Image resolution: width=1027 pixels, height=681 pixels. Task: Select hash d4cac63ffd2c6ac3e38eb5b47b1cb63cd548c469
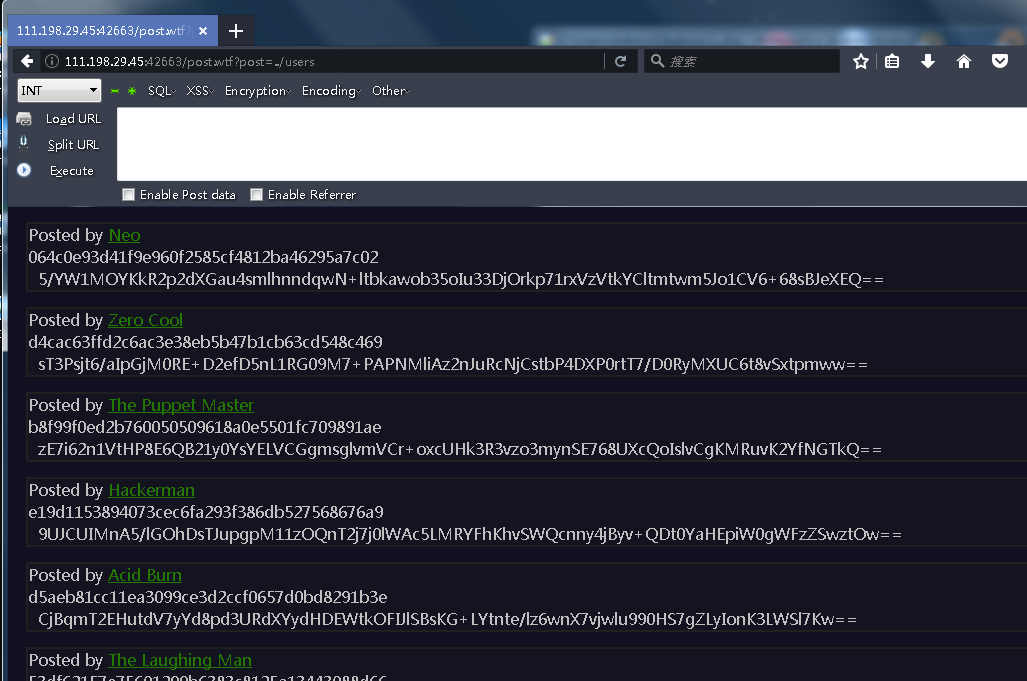206,342
